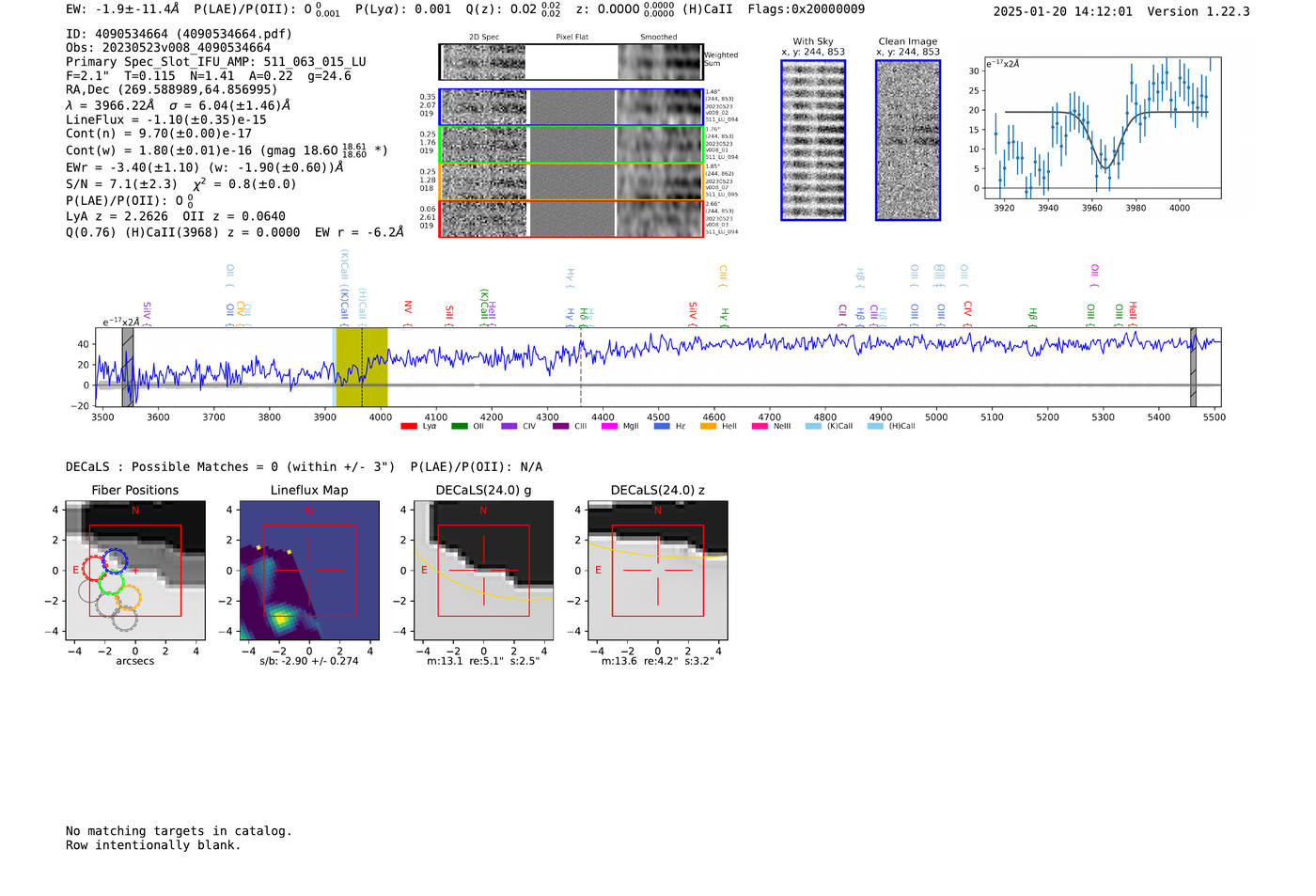Image resolution: width=1316 pixels, height=896 pixels.
Task: Click the orange fiber circle in Fiber Positions
Action: tap(129, 597)
